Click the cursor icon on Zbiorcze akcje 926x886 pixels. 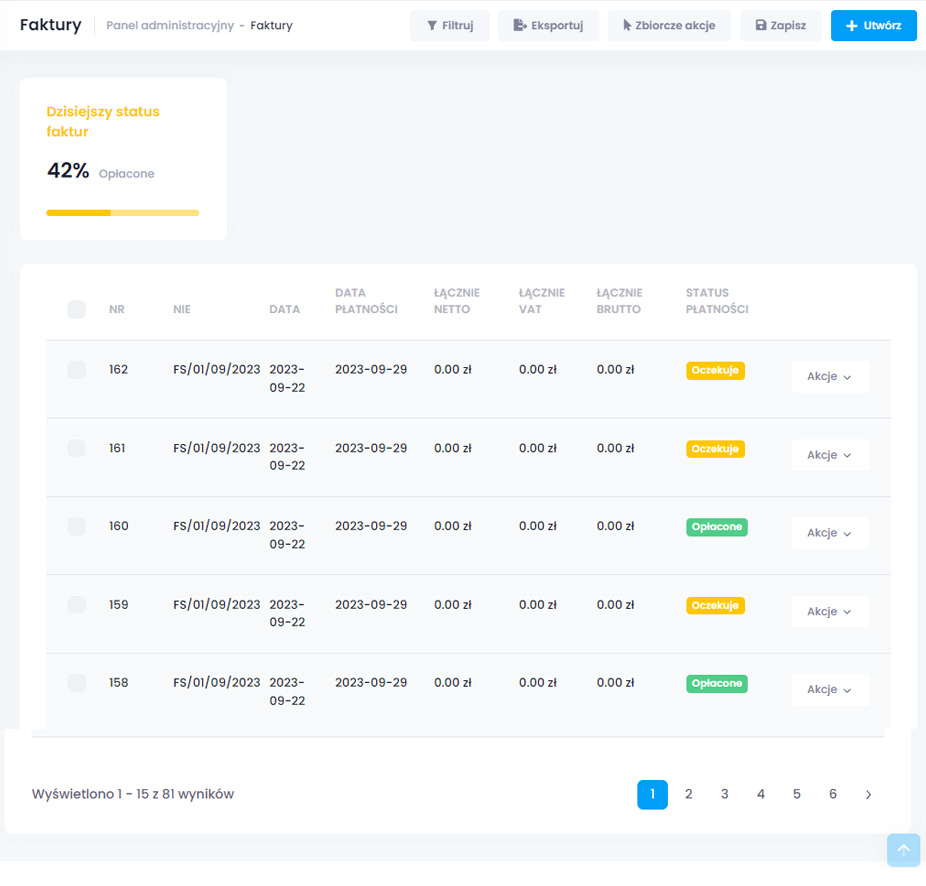click(627, 26)
